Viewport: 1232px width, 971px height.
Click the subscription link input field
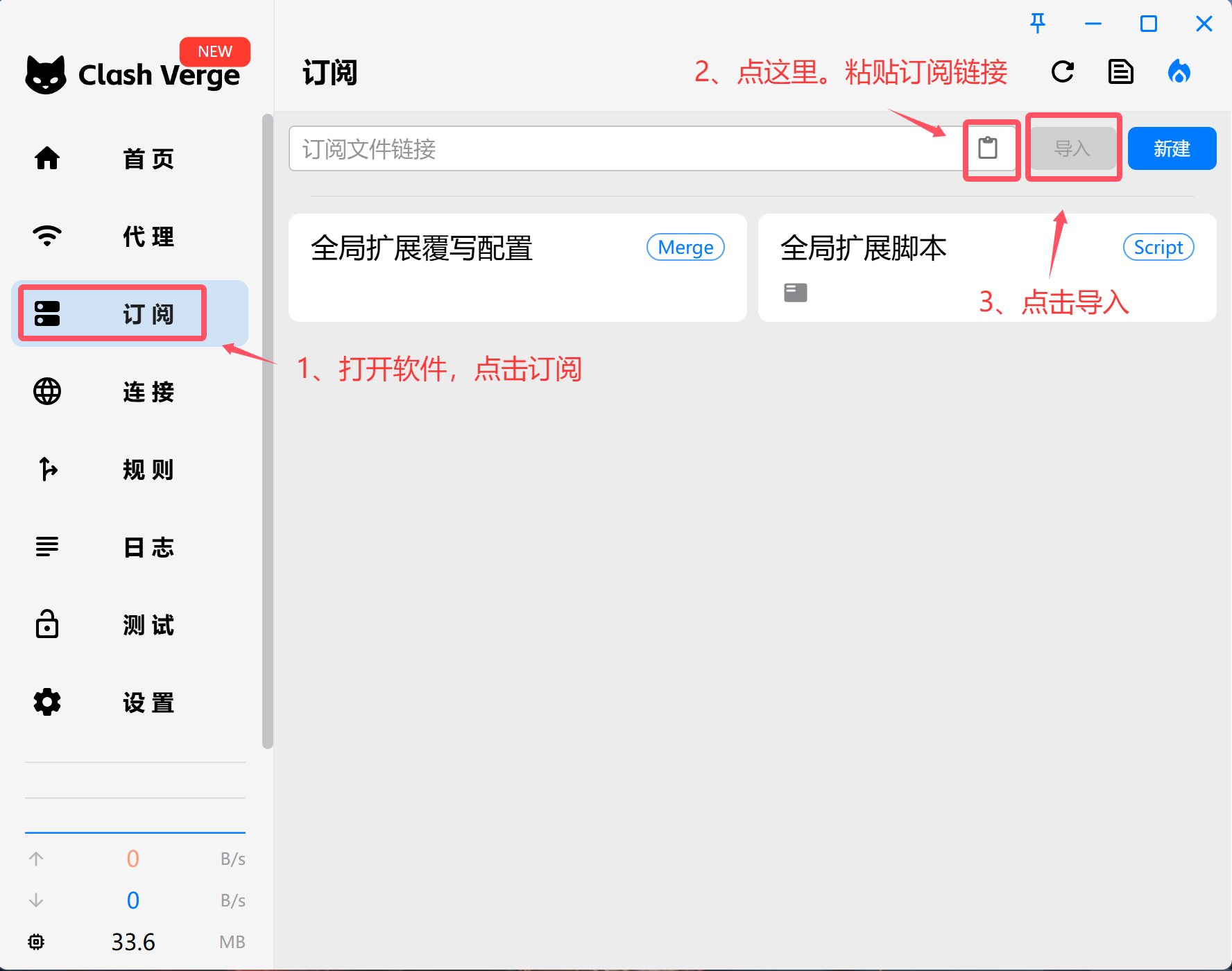click(624, 148)
